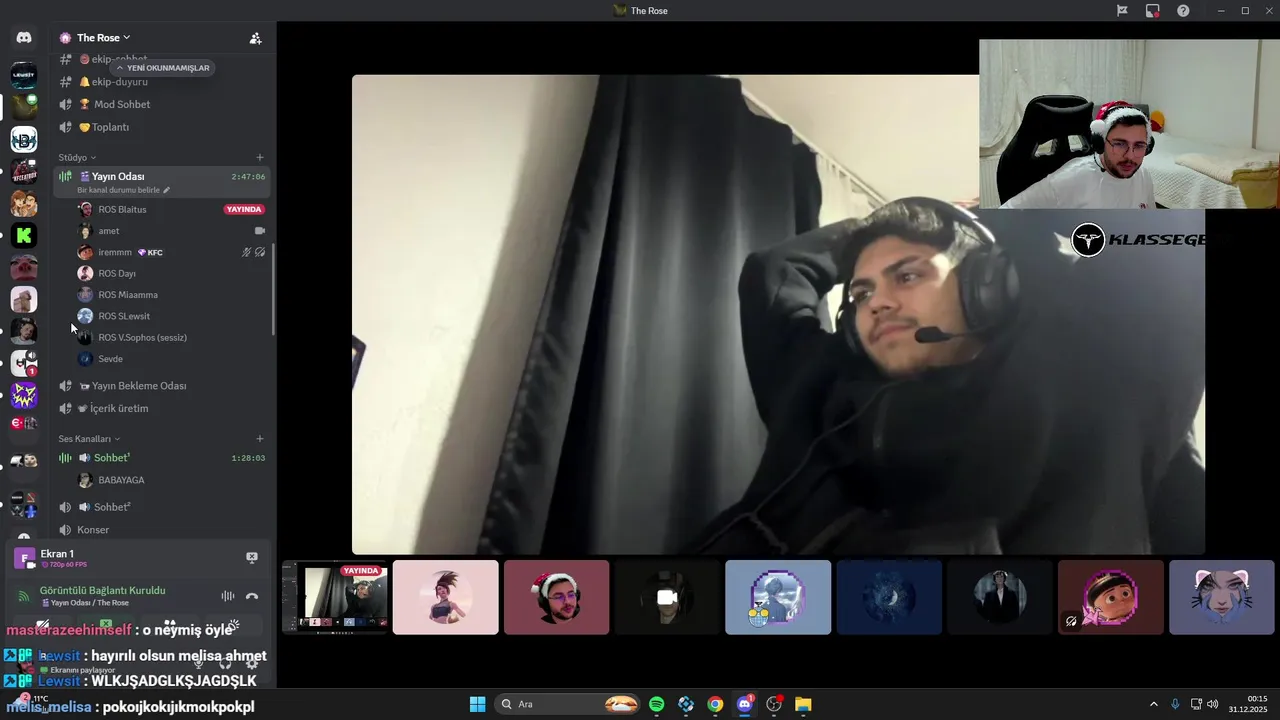The image size is (1280, 720).
Task: Open Spotify from taskbar
Action: click(656, 704)
